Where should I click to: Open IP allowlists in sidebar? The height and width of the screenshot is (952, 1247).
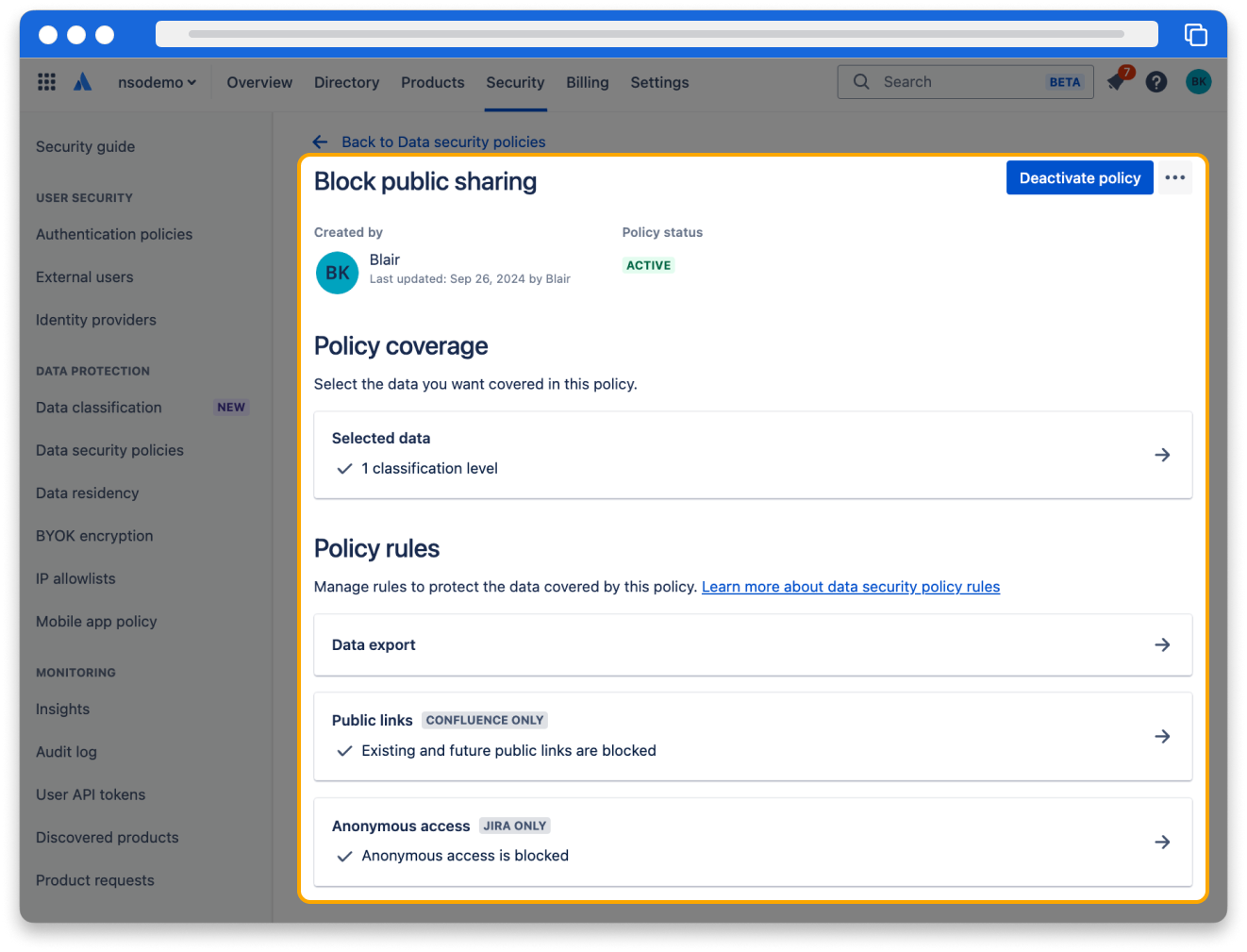[75, 578]
